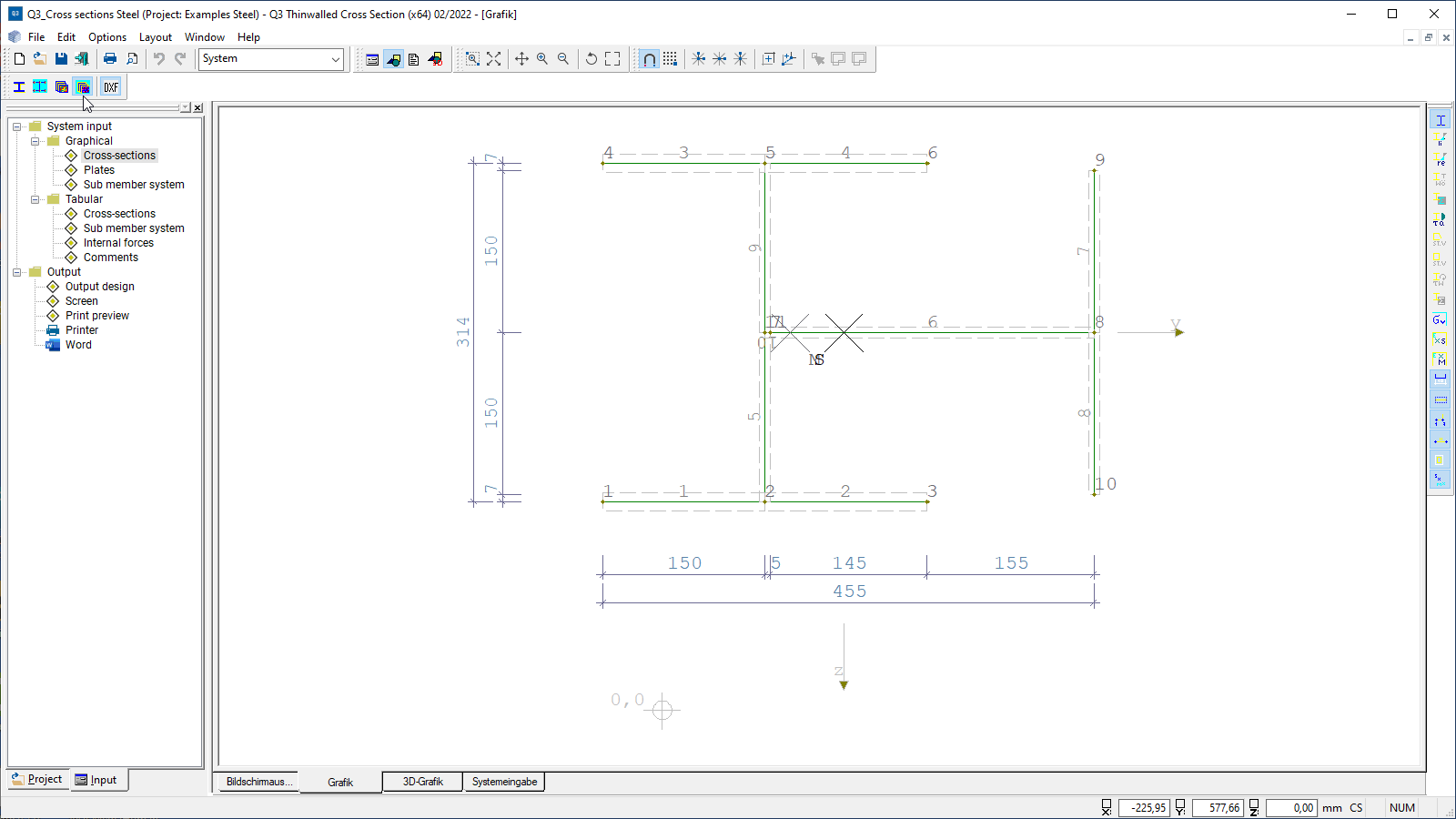Toggle the dotted rectangle icon in right toolbar
This screenshot has width=1456, height=819.
[1440, 399]
